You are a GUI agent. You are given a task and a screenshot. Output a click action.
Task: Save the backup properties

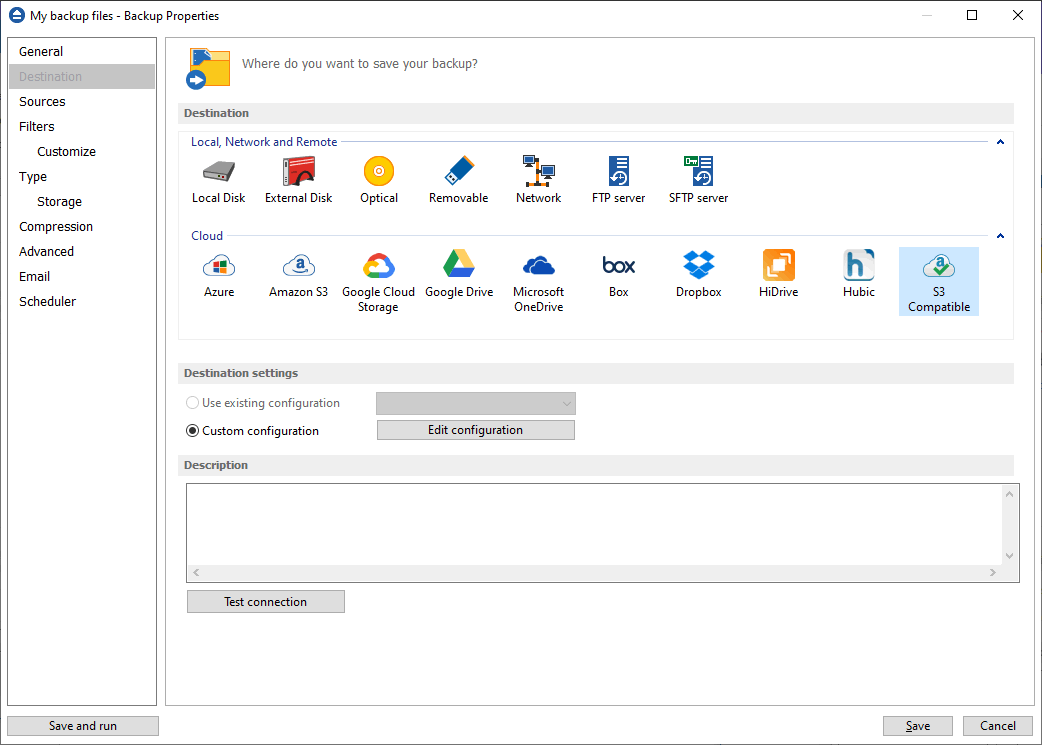(x=918, y=726)
